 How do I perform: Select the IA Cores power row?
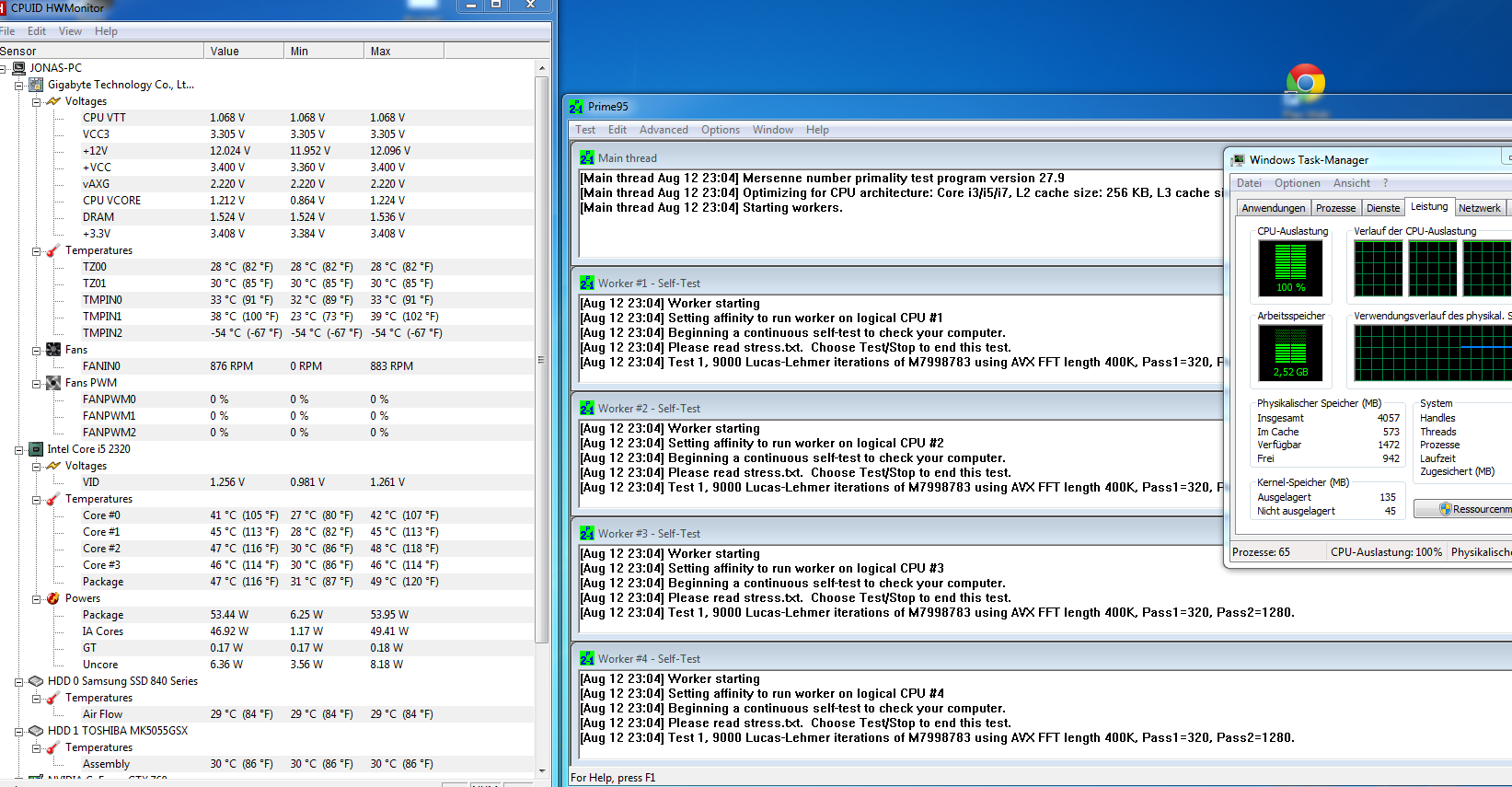(267, 631)
